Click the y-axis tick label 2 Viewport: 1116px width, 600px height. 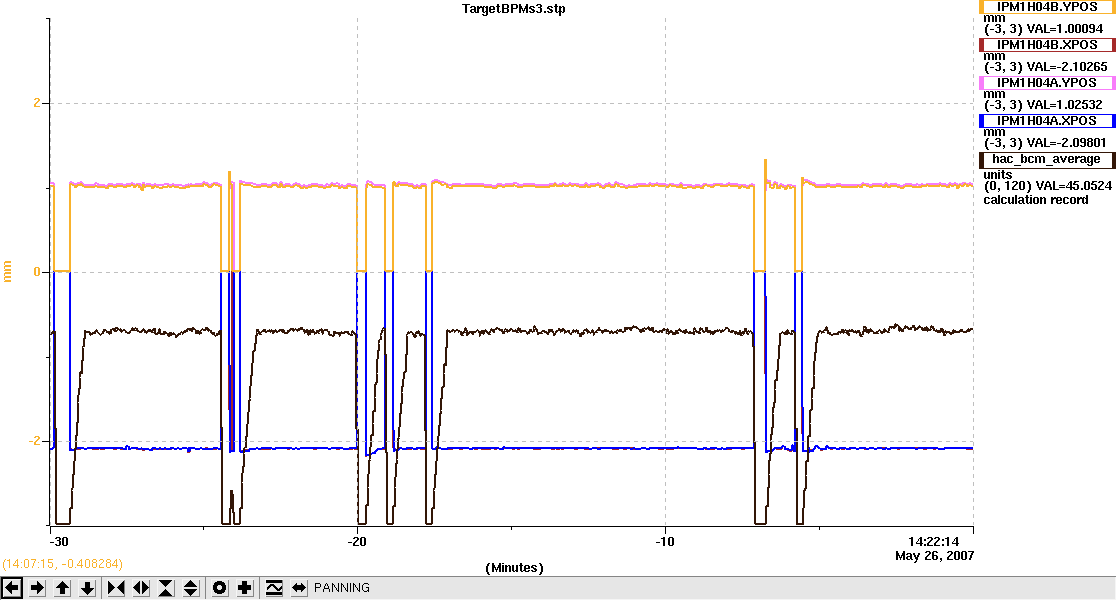coord(37,103)
